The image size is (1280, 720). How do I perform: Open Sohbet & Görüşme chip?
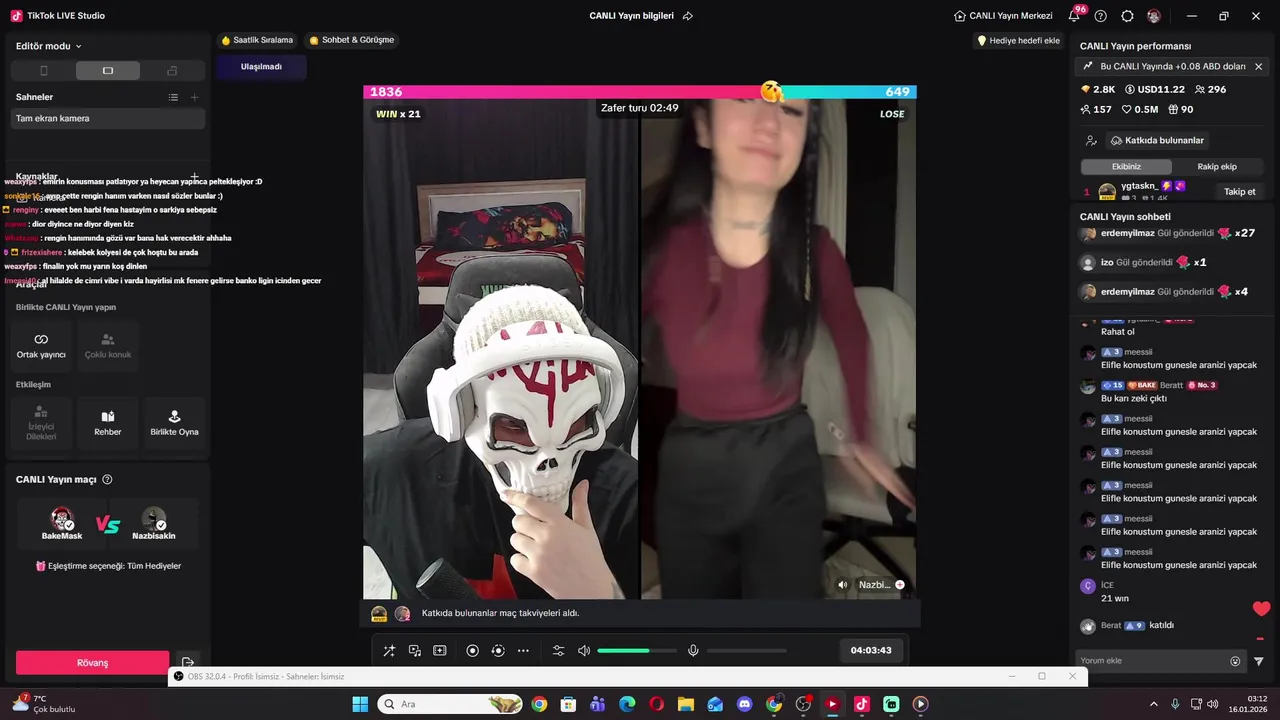(352, 40)
